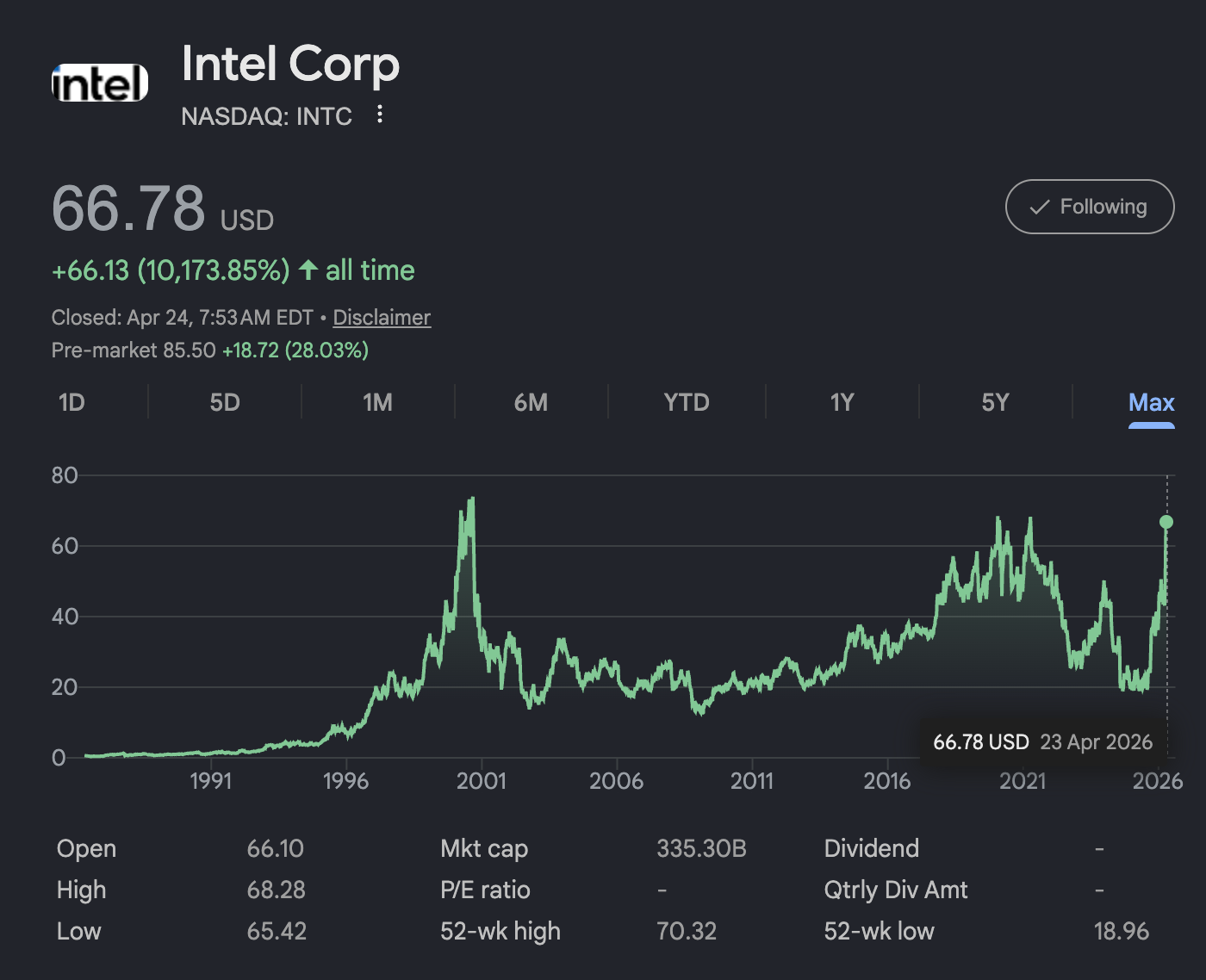The width and height of the screenshot is (1206, 980).
Task: Switch chart to 6M range
Action: pyautogui.click(x=531, y=402)
